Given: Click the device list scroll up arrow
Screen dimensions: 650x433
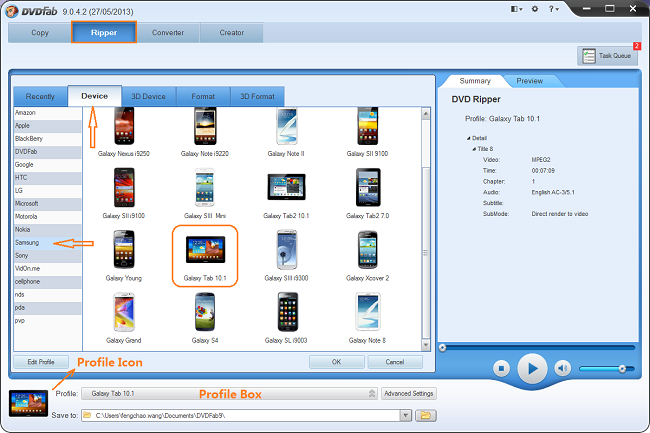Looking at the screenshot, I should (x=426, y=114).
